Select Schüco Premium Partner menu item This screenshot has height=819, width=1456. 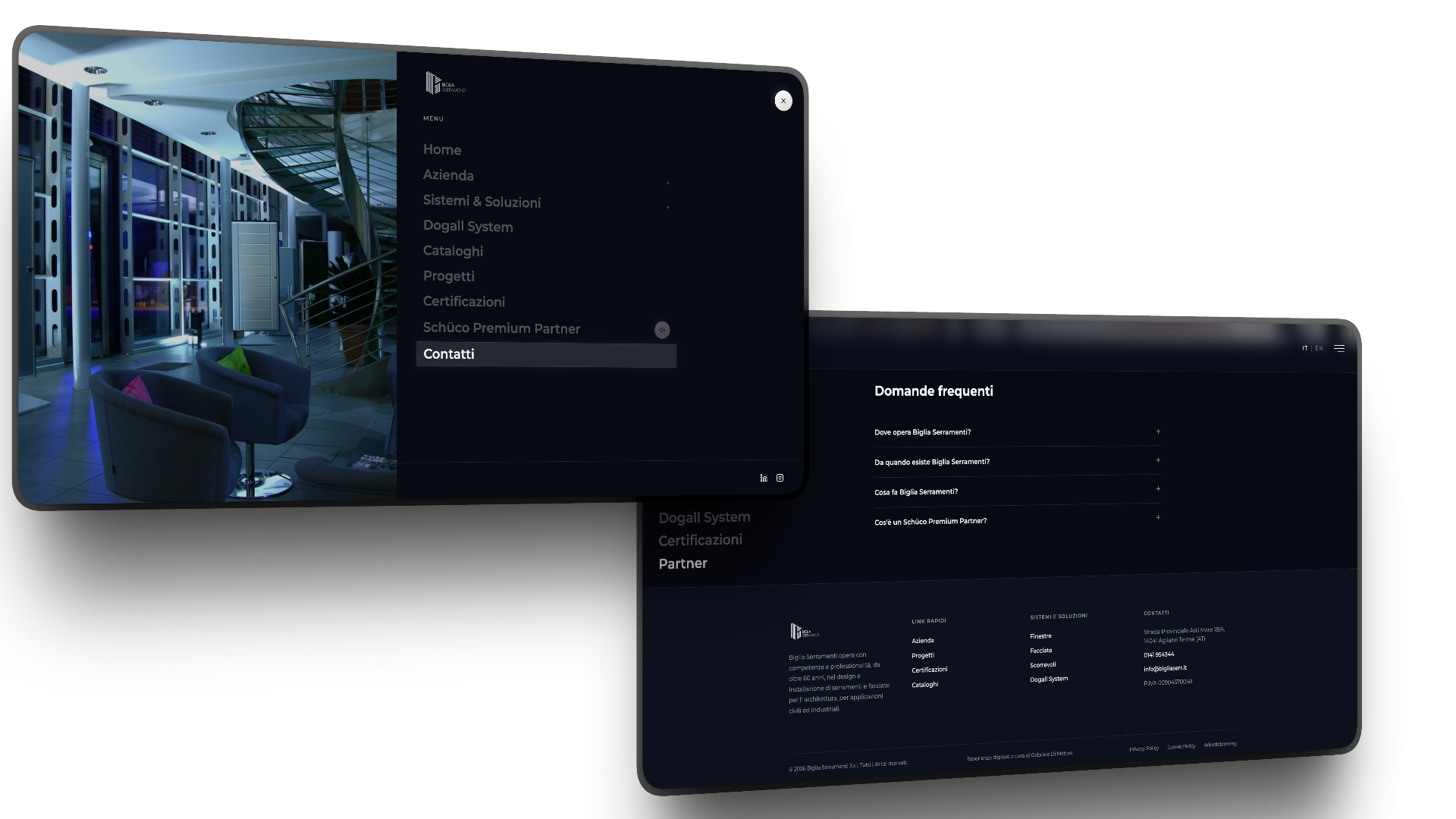coord(501,328)
